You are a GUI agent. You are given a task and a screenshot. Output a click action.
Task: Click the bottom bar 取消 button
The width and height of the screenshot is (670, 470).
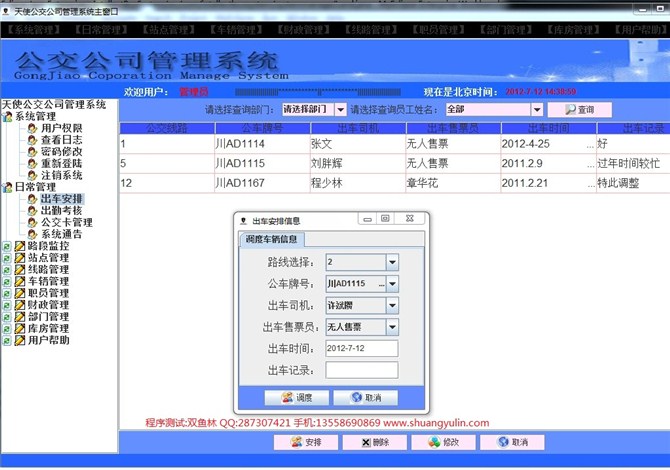pyautogui.click(x=512, y=442)
